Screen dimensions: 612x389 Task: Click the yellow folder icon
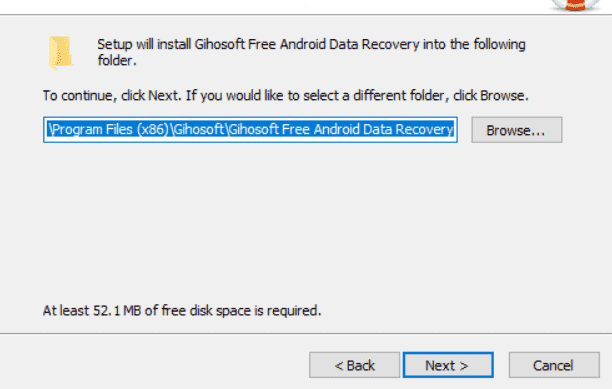point(60,52)
